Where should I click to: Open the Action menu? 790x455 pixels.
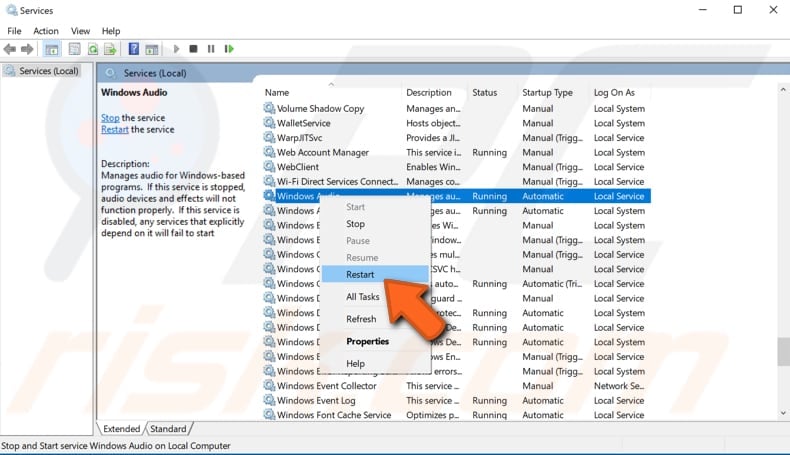46,31
